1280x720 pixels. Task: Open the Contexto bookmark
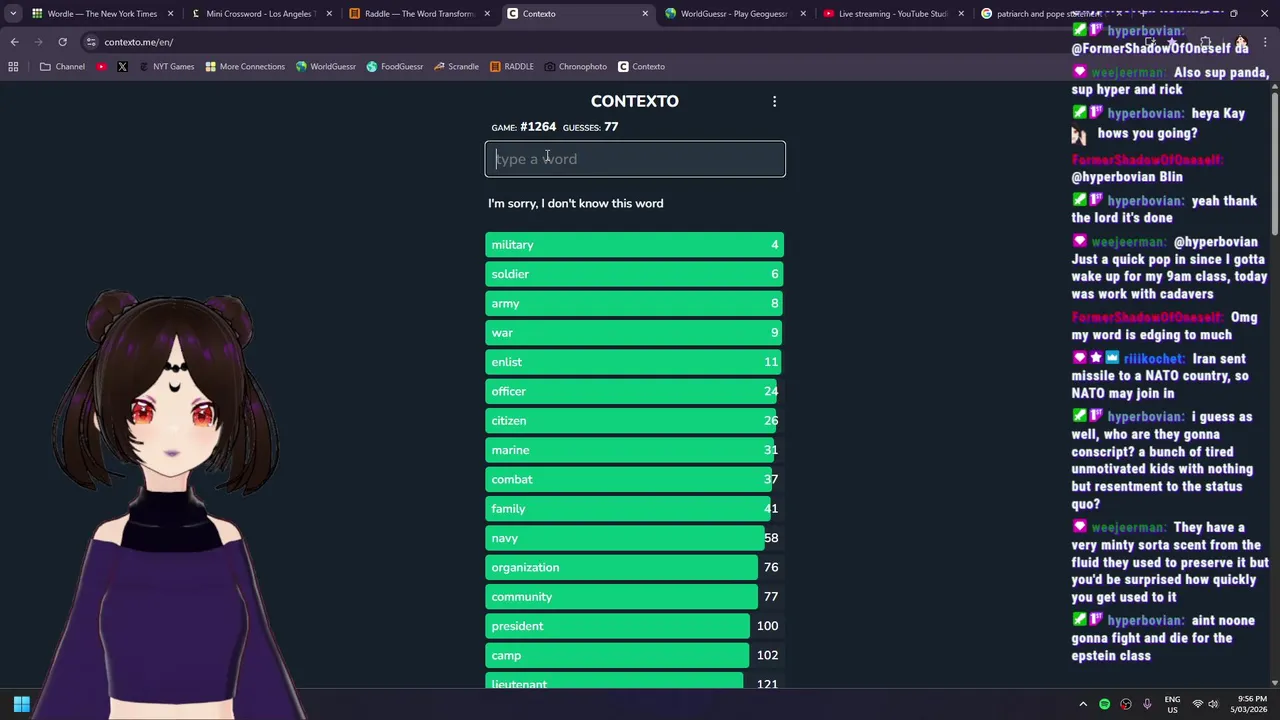point(641,67)
